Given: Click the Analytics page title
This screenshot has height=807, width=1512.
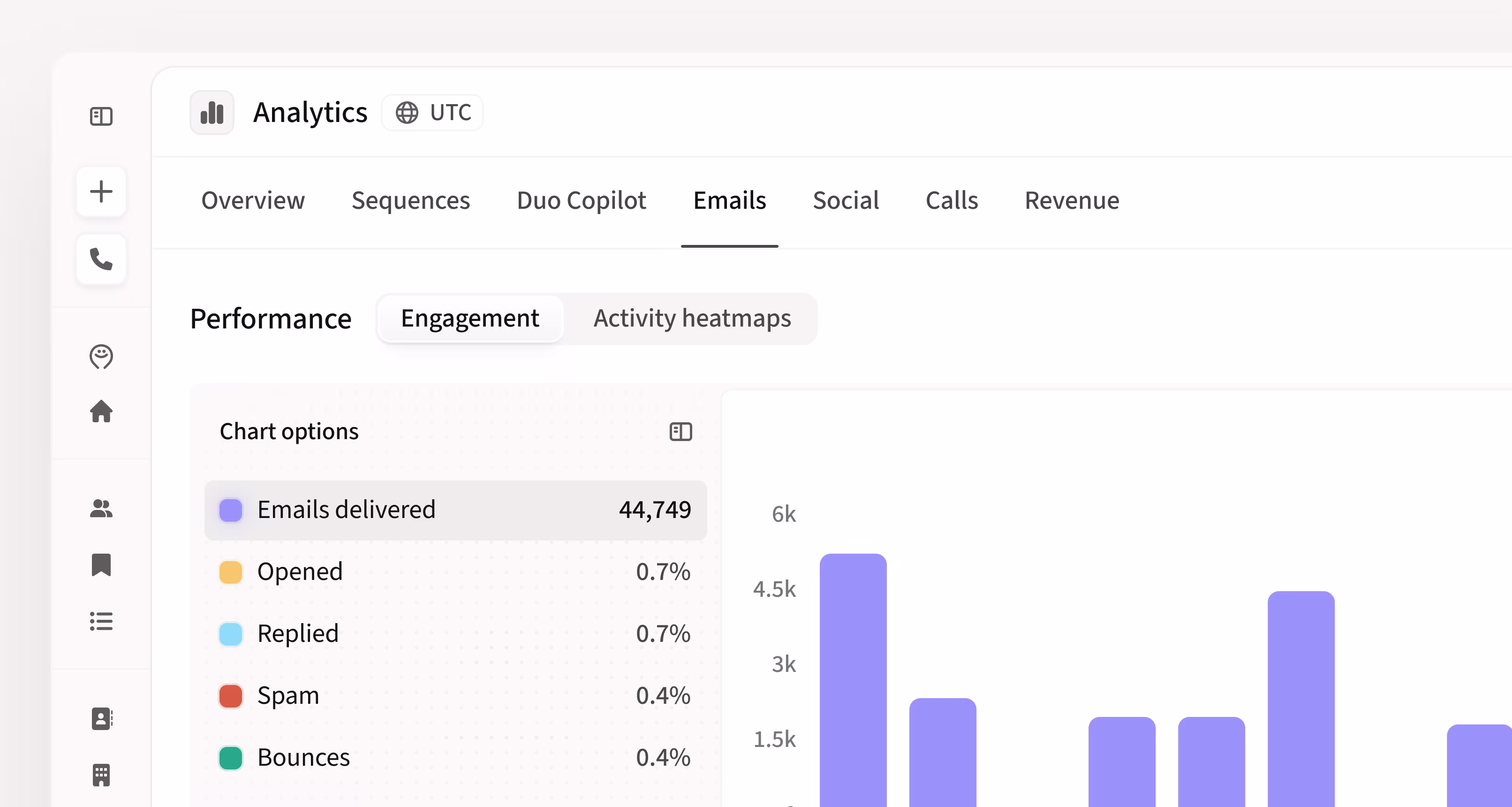Looking at the screenshot, I should pos(310,112).
